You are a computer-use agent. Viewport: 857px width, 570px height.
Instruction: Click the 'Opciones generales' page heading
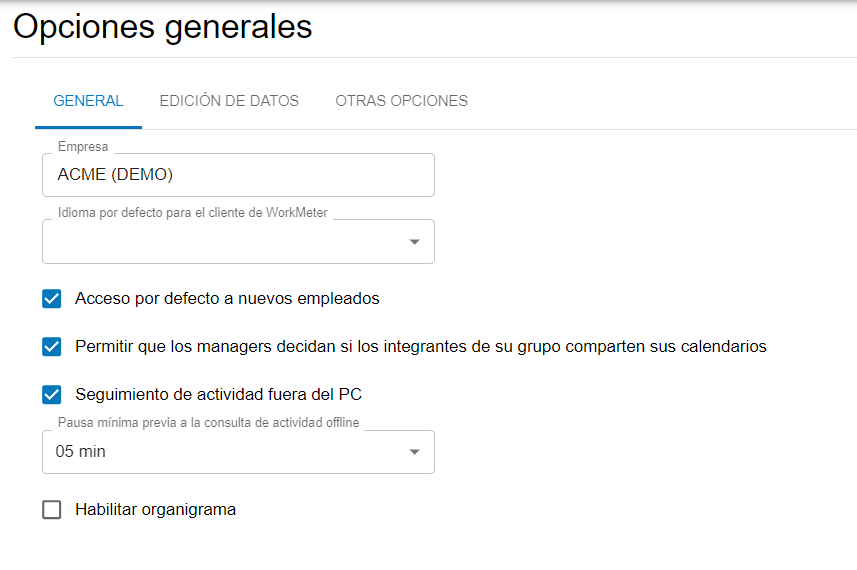(x=163, y=27)
